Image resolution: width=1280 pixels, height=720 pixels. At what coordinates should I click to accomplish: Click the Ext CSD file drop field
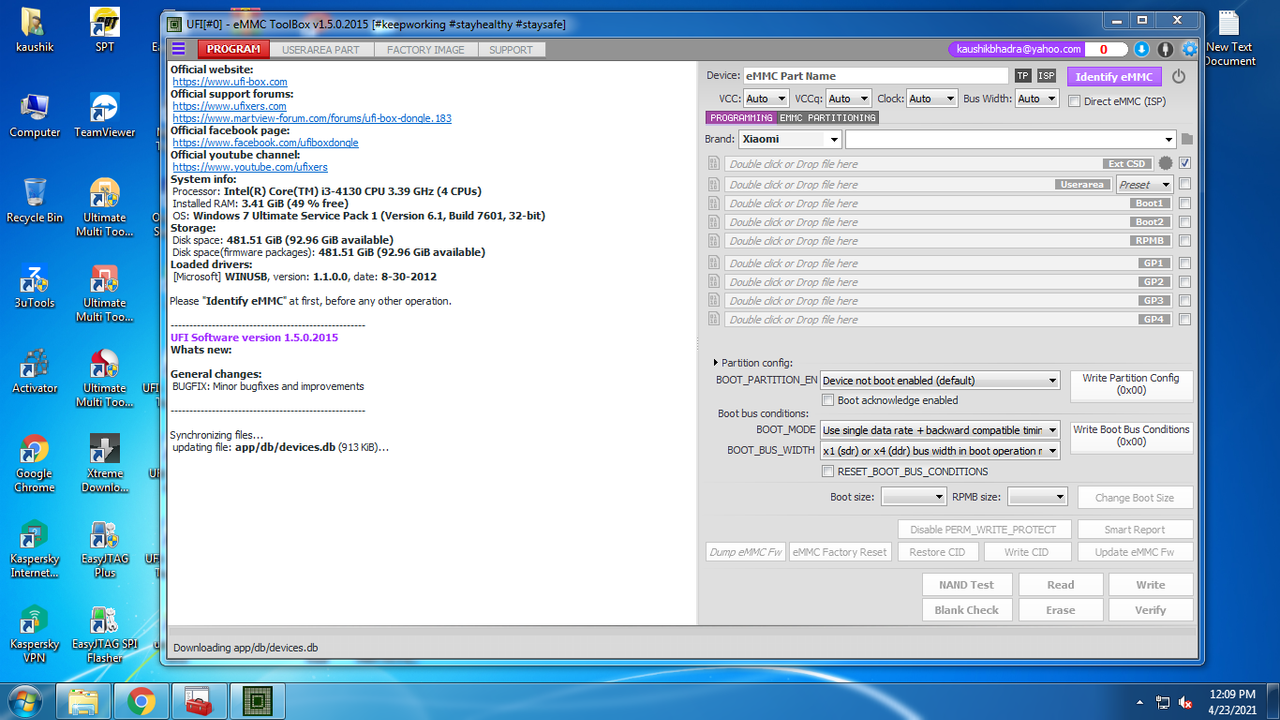pos(939,164)
